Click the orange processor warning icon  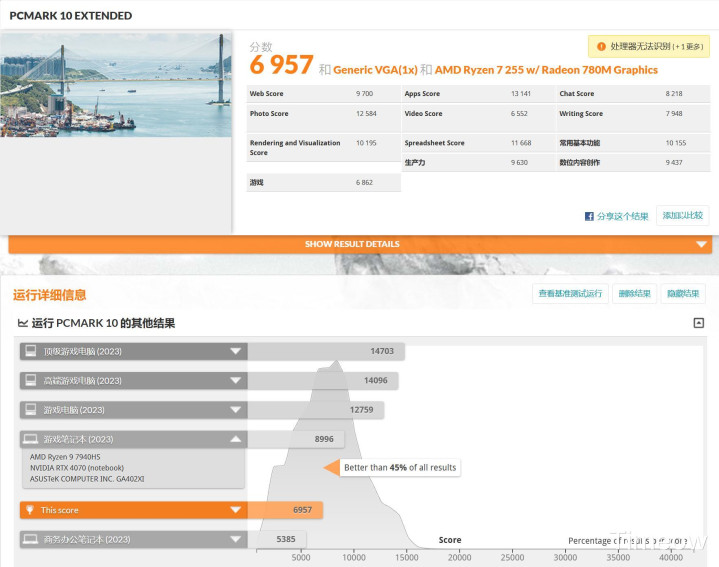pos(600,46)
